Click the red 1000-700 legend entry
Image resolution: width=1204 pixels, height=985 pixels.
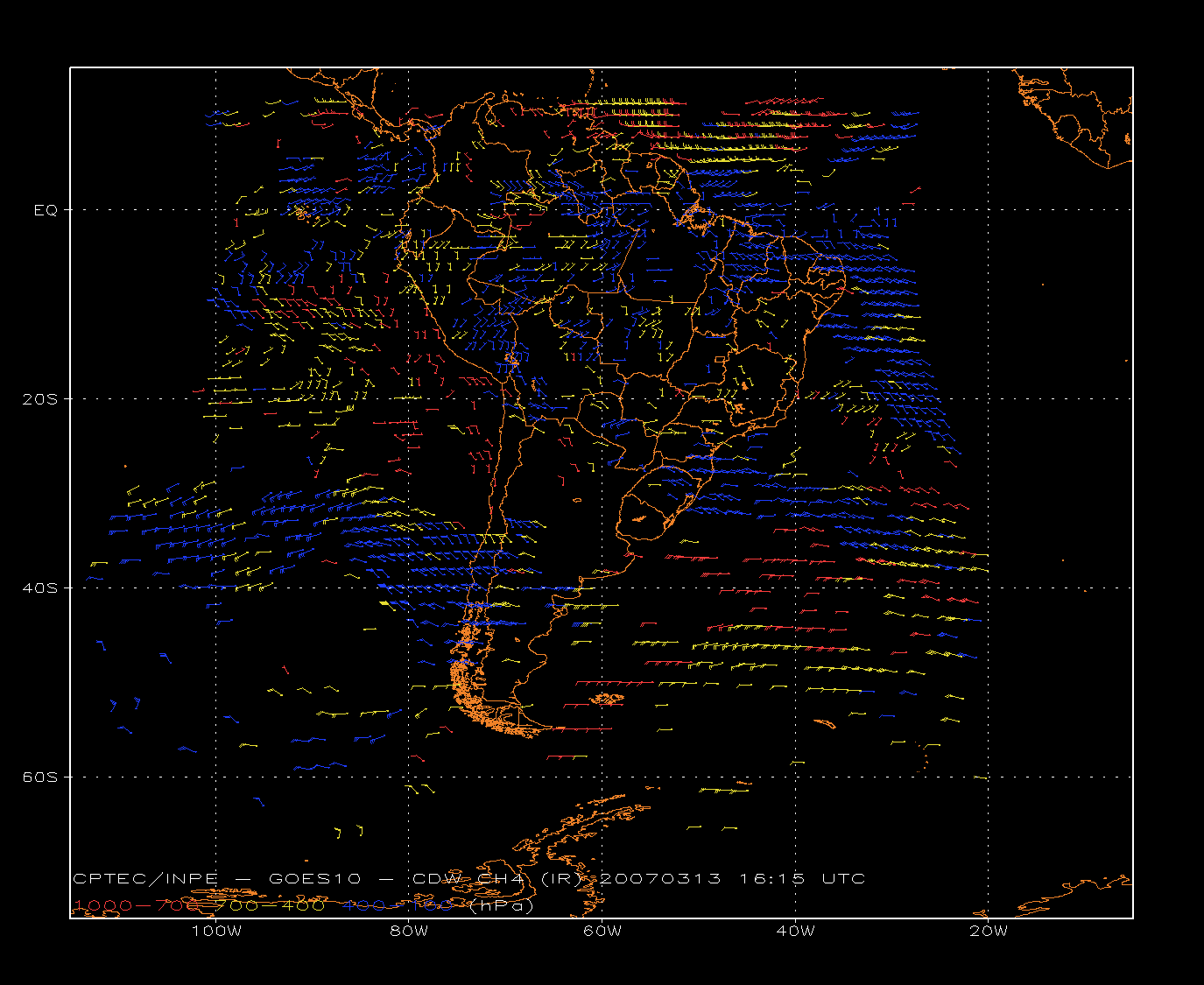tap(135, 905)
